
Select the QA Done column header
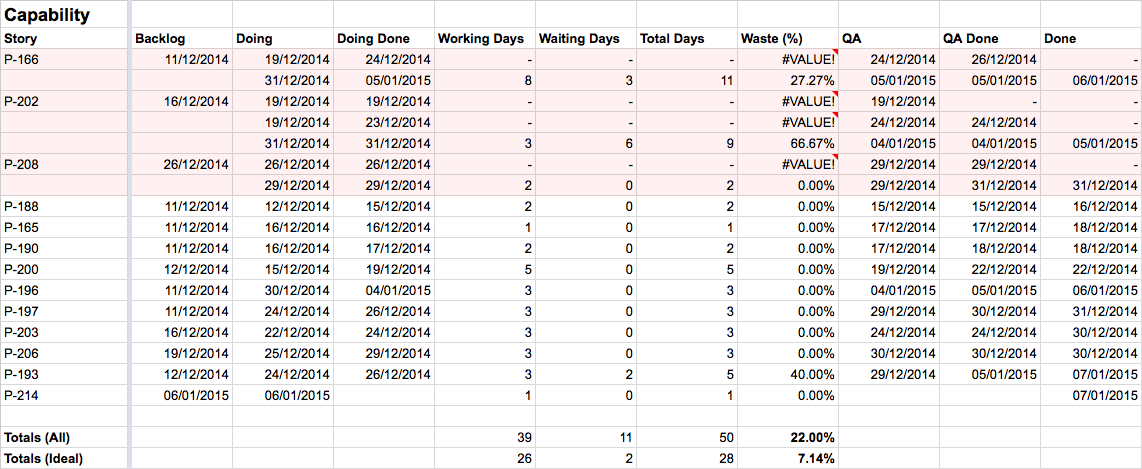970,39
